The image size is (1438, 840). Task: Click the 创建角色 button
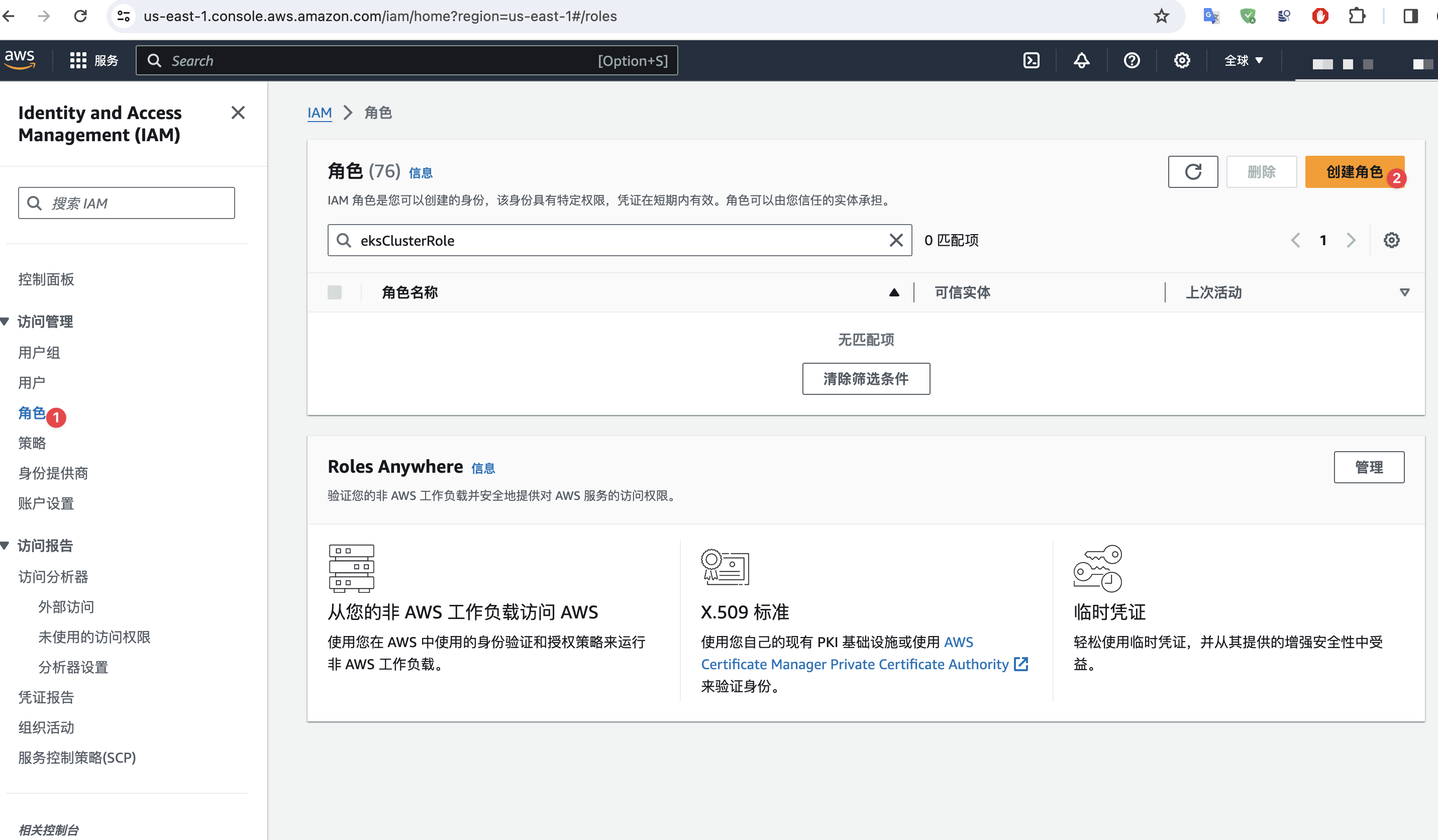click(x=1354, y=172)
